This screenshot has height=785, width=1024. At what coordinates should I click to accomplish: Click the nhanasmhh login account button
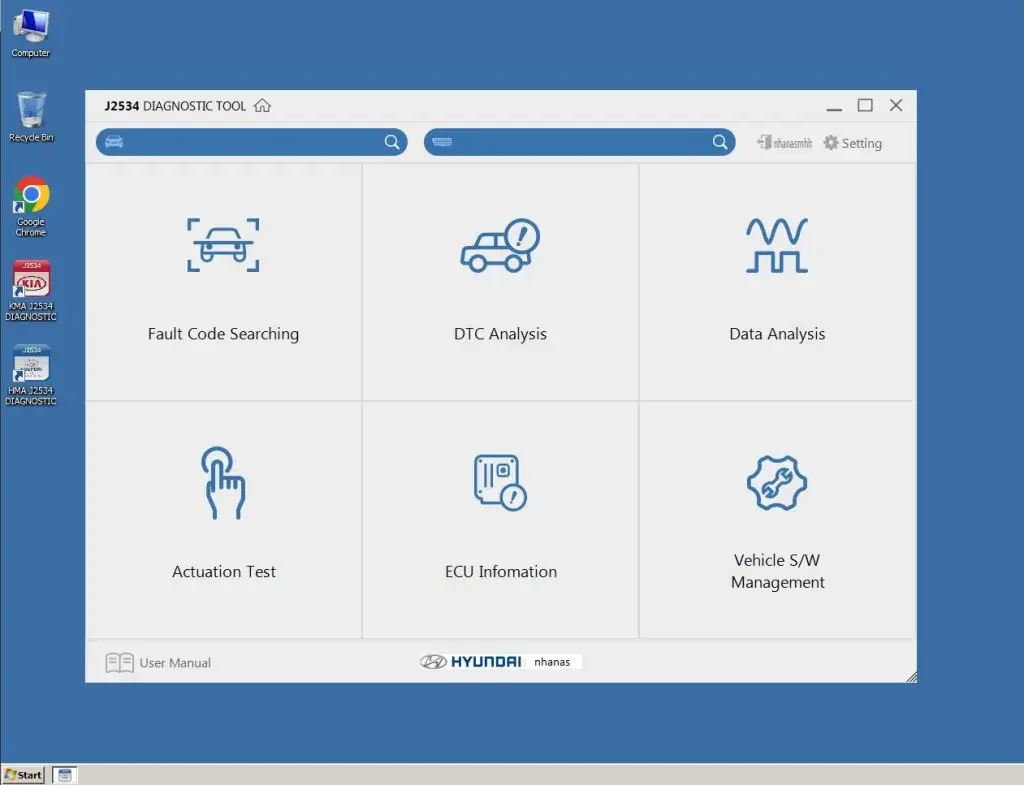click(784, 143)
